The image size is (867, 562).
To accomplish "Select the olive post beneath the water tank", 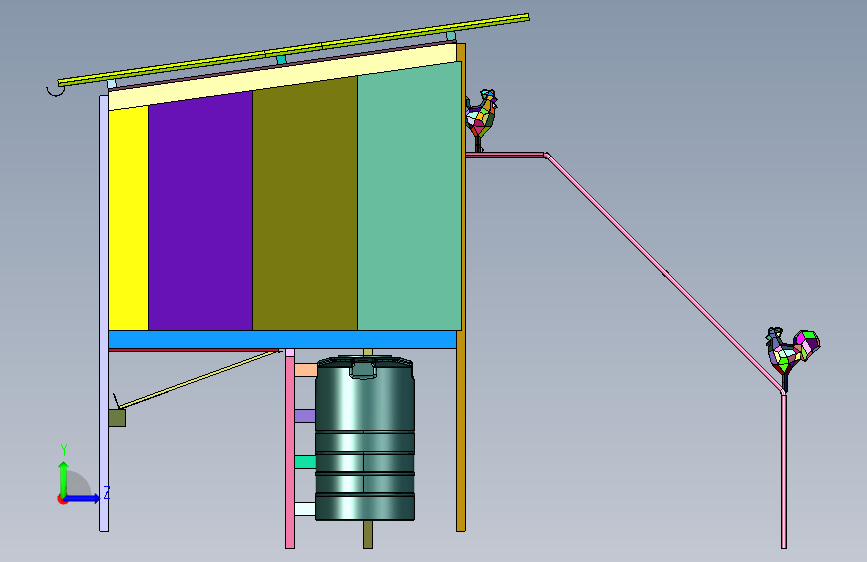I will [368, 534].
